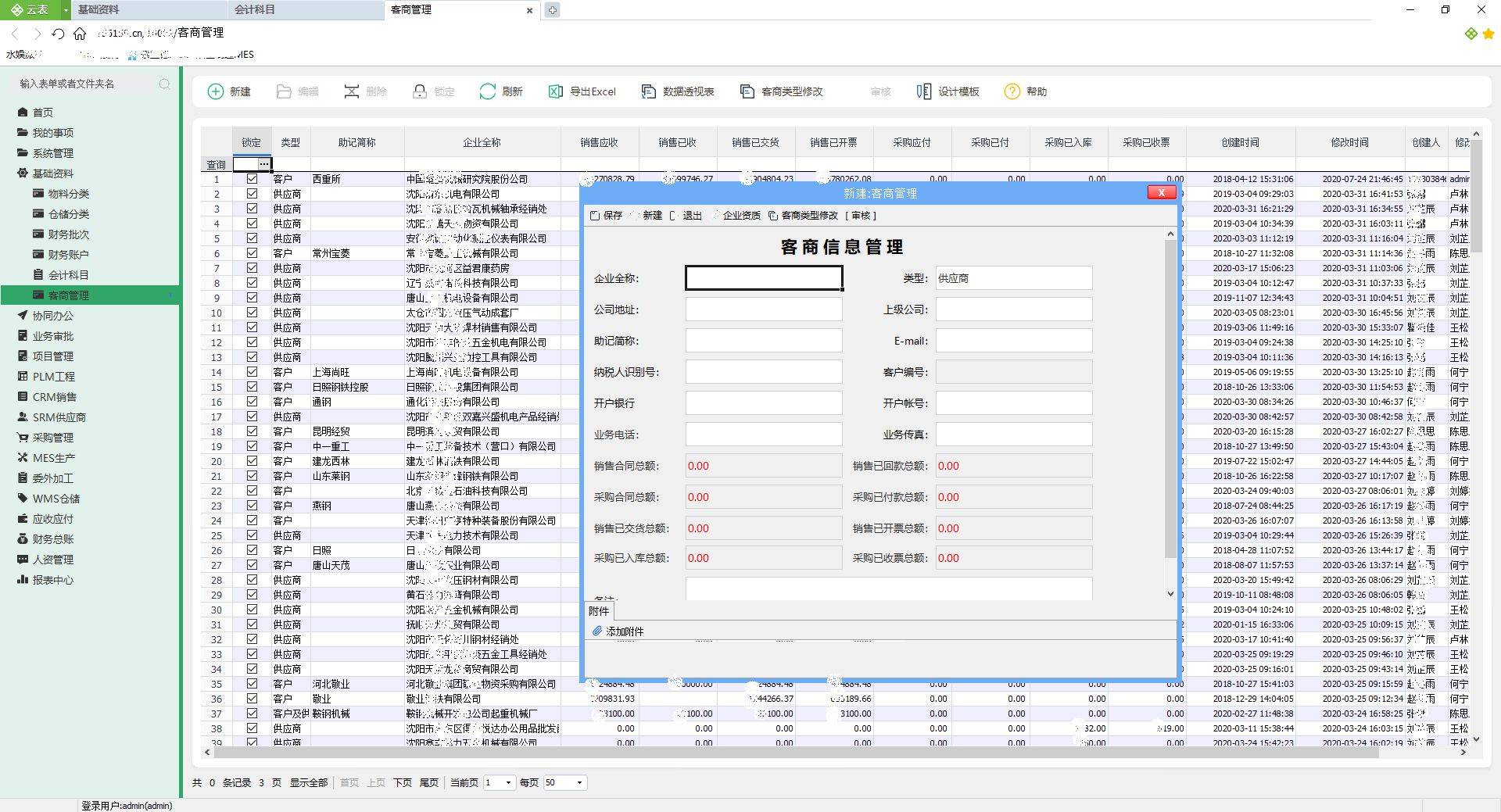Toggle the 锁定 checkbox in row 14
This screenshot has width=1501, height=812.
point(252,372)
